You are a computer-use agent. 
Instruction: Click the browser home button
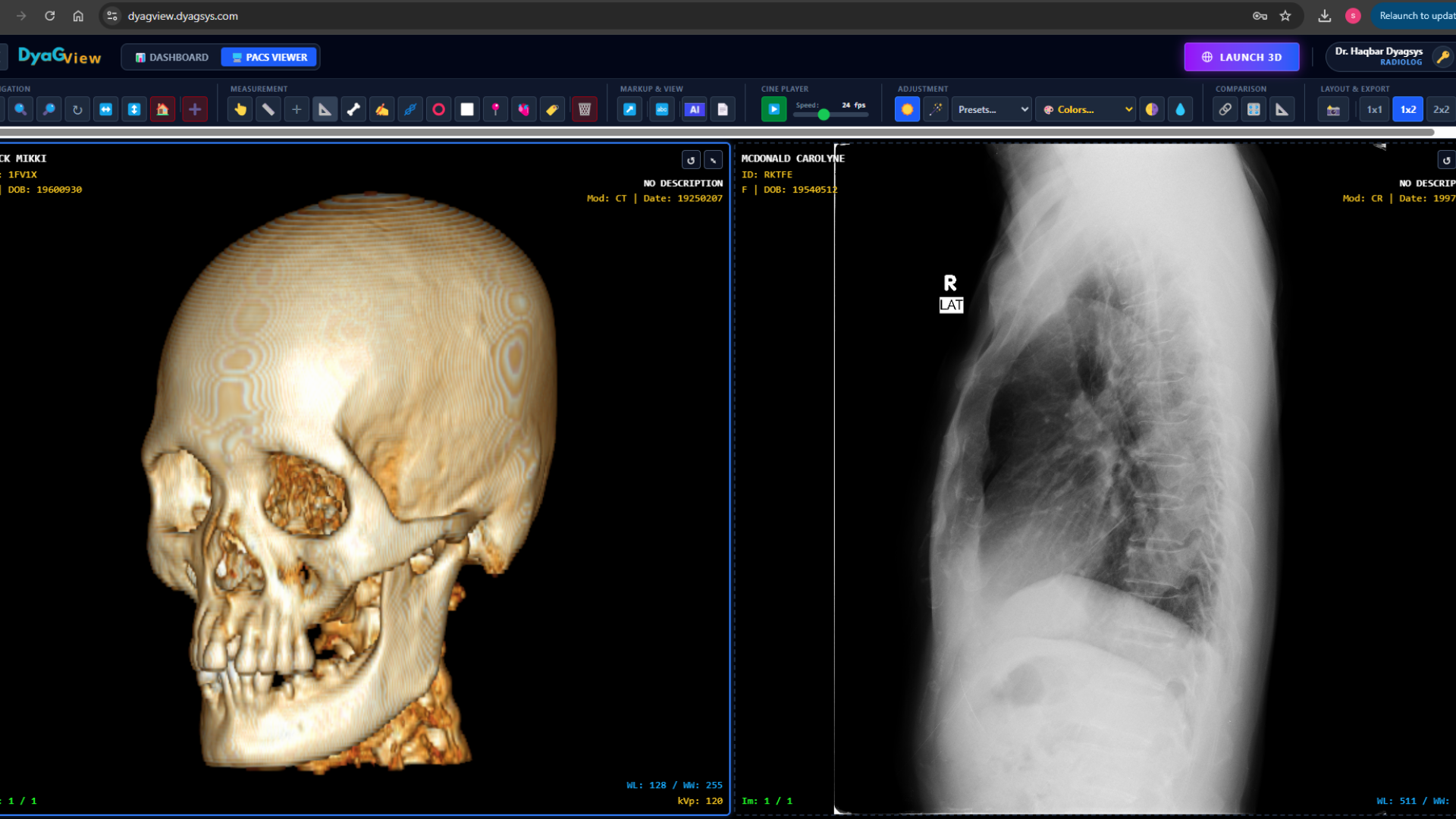pos(78,16)
